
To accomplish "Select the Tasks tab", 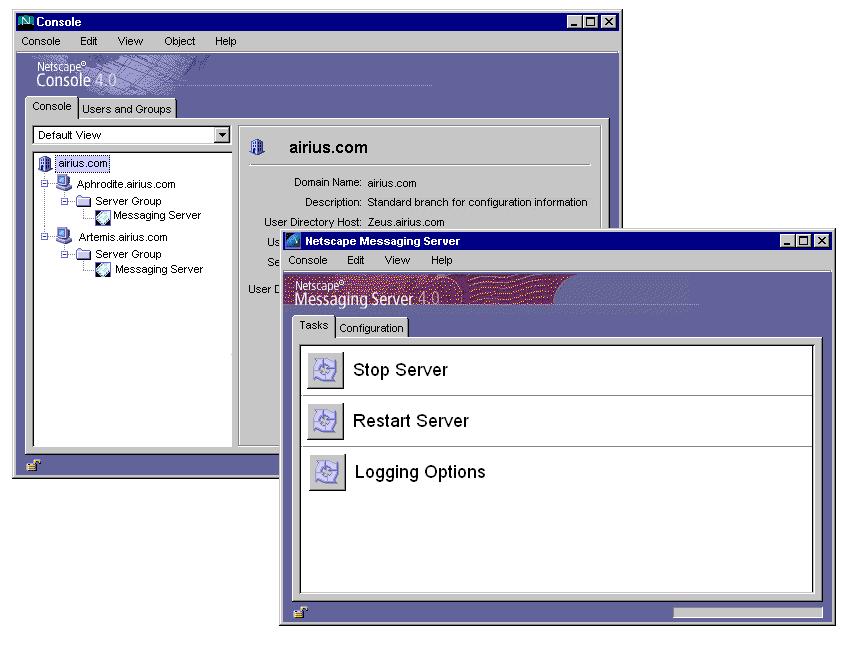I will [x=314, y=325].
